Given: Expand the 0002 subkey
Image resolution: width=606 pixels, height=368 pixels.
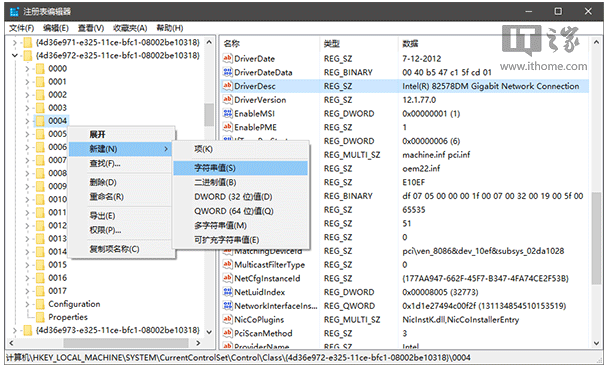Looking at the screenshot, I should pyautogui.click(x=27, y=95).
